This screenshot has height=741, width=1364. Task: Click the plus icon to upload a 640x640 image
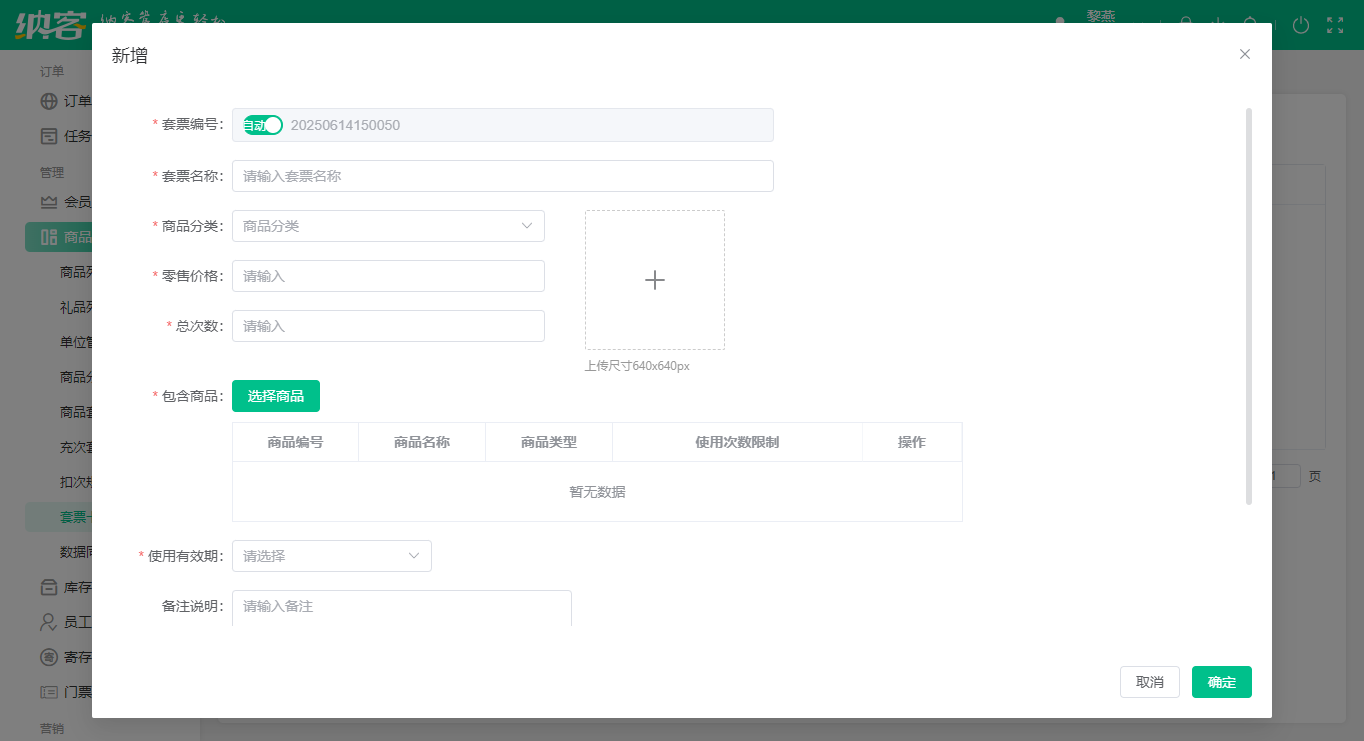[x=655, y=280]
